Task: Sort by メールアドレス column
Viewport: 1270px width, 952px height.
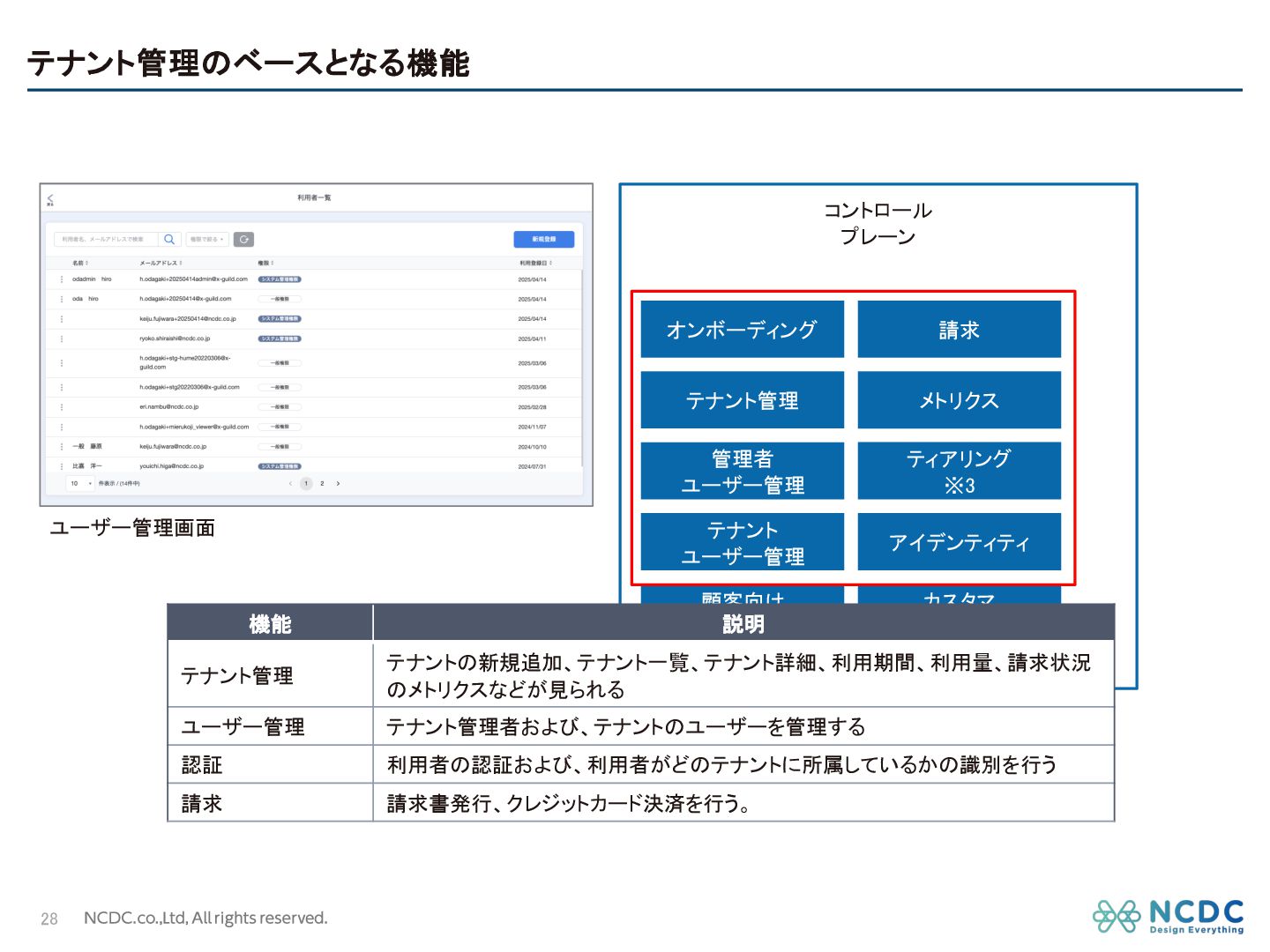Action: 161,263
